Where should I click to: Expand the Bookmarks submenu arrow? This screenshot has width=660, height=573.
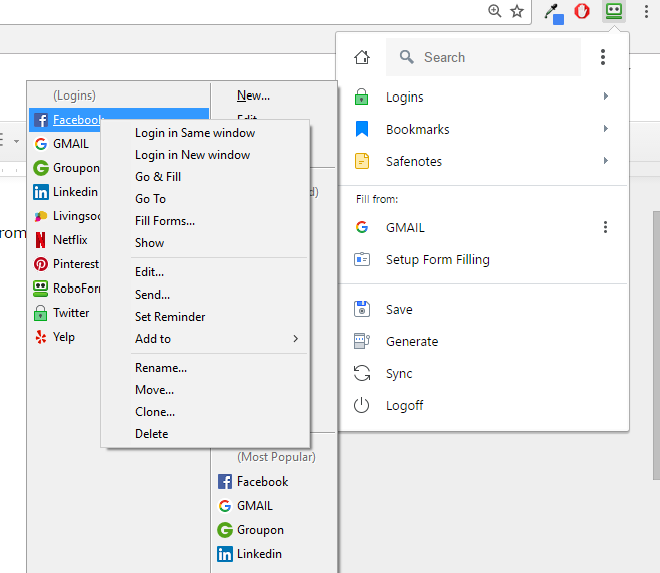[606, 128]
